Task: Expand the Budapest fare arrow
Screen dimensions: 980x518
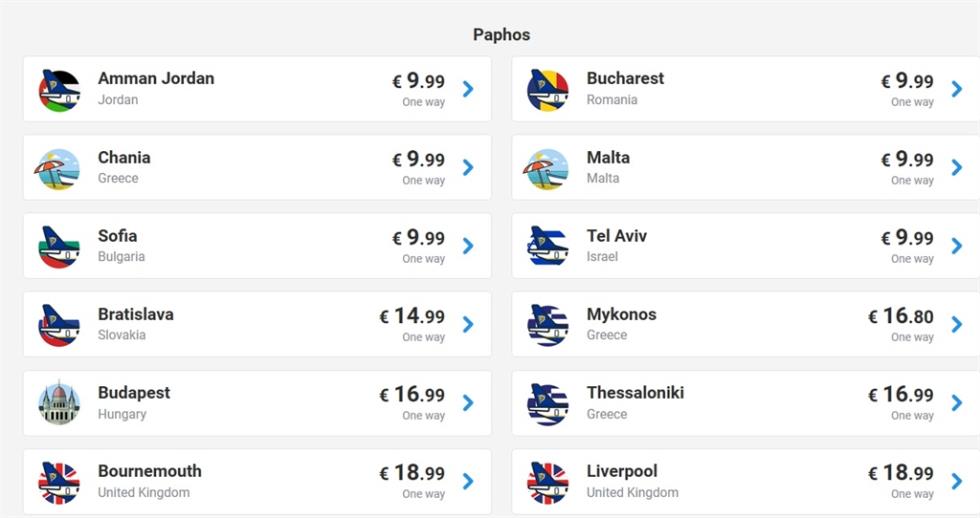Action: (468, 403)
